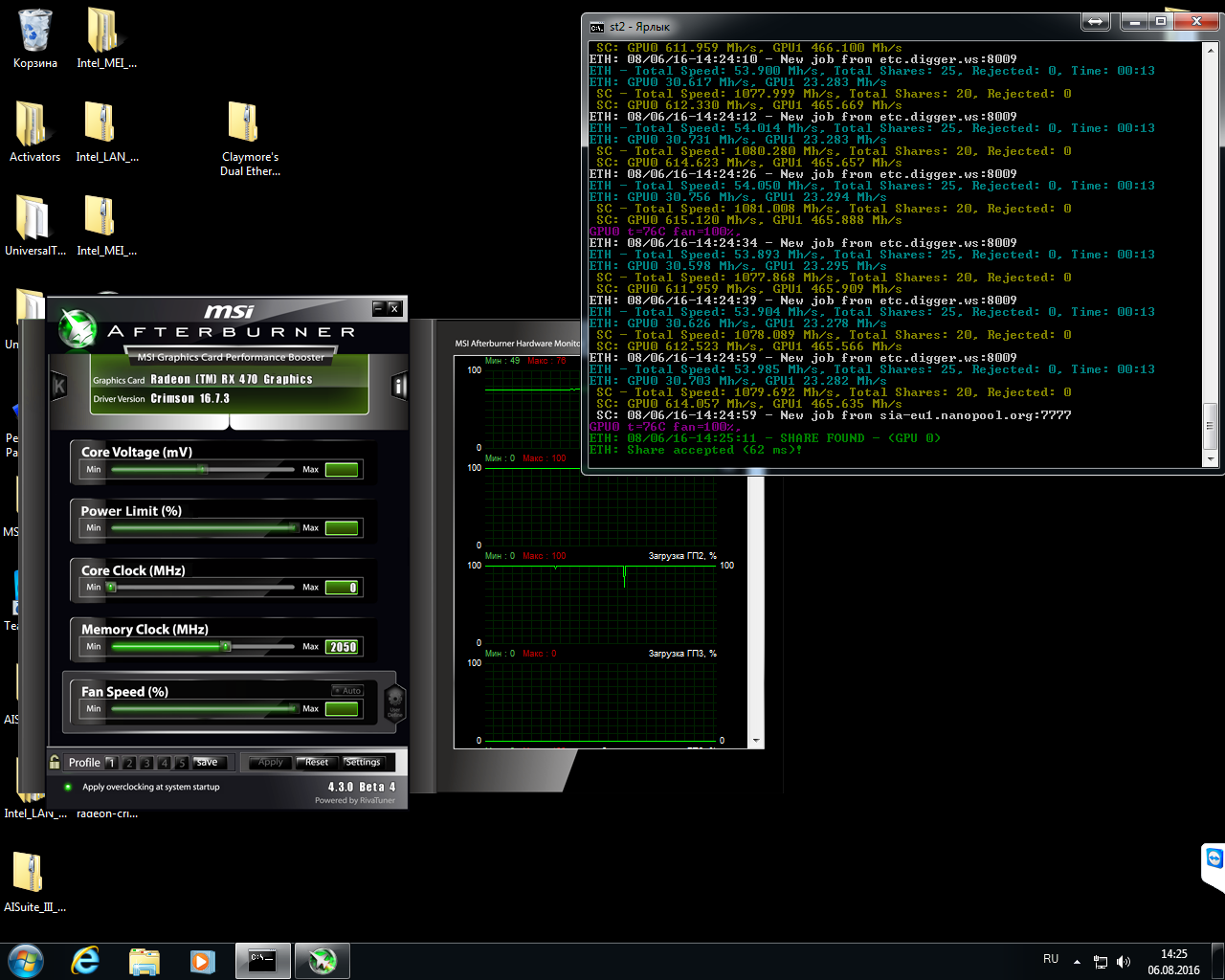Click the Core Clock value box showing 0

click(342, 588)
